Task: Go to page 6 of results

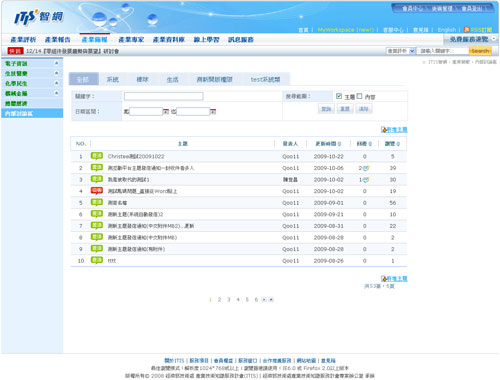Action: [x=256, y=299]
